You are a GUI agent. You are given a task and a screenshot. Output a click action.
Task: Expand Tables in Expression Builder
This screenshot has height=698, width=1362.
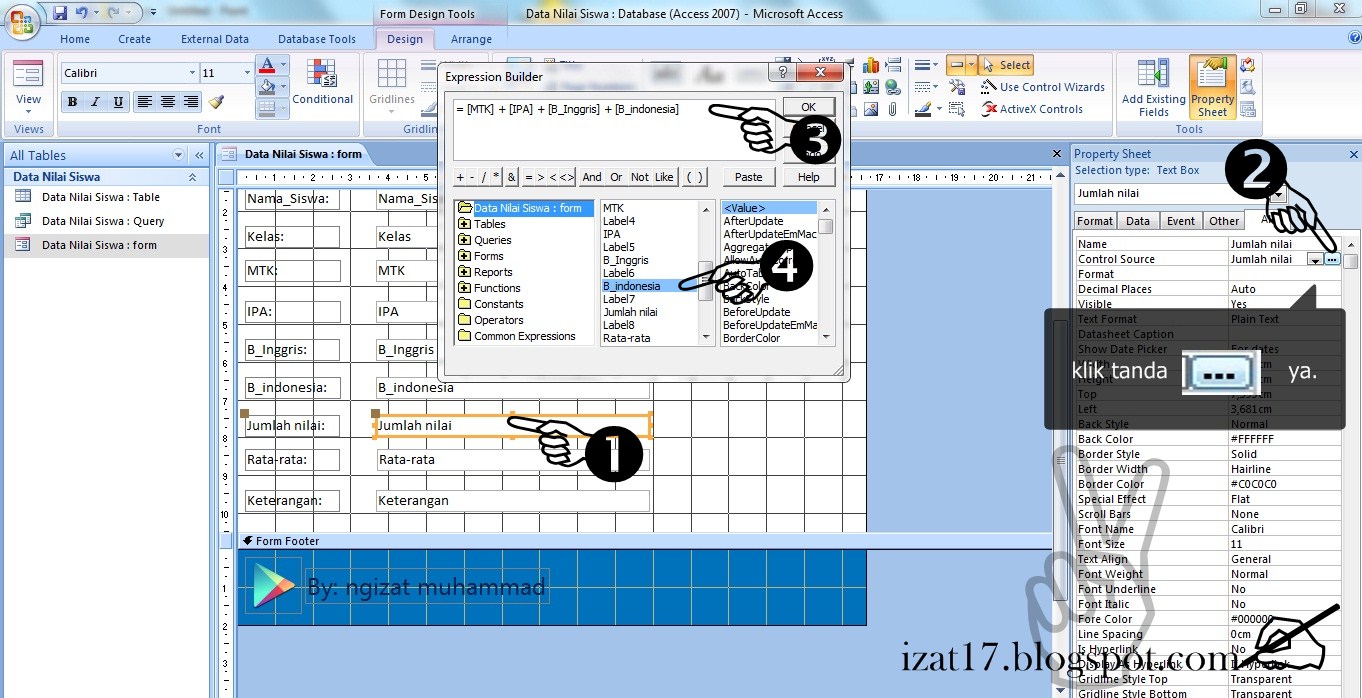click(464, 224)
